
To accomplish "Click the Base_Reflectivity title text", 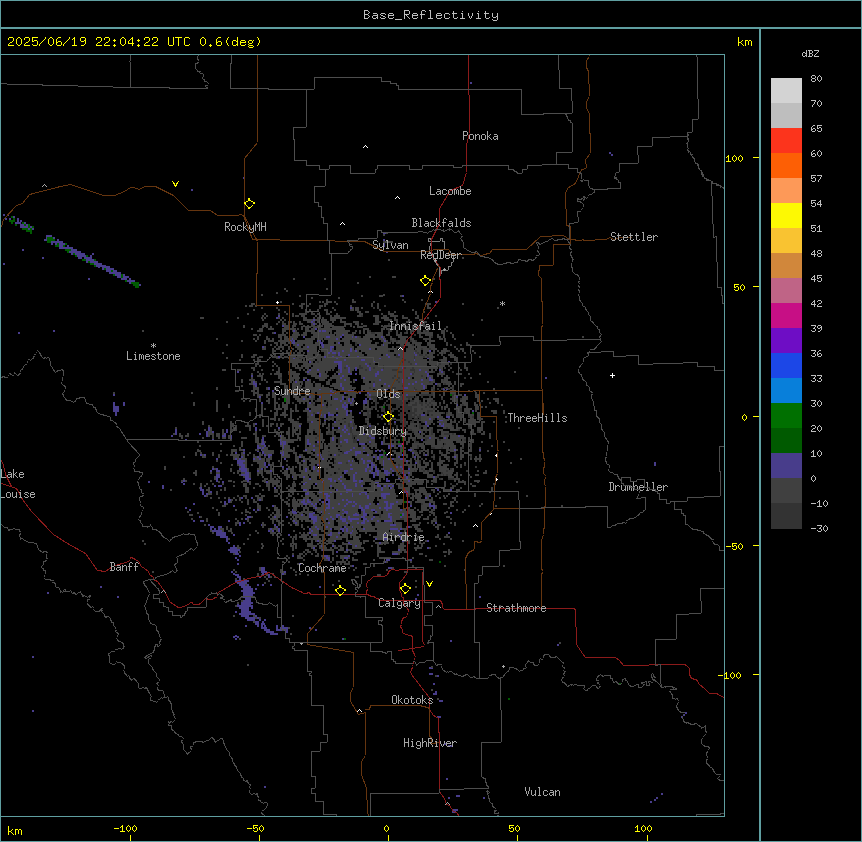I will point(431,15).
